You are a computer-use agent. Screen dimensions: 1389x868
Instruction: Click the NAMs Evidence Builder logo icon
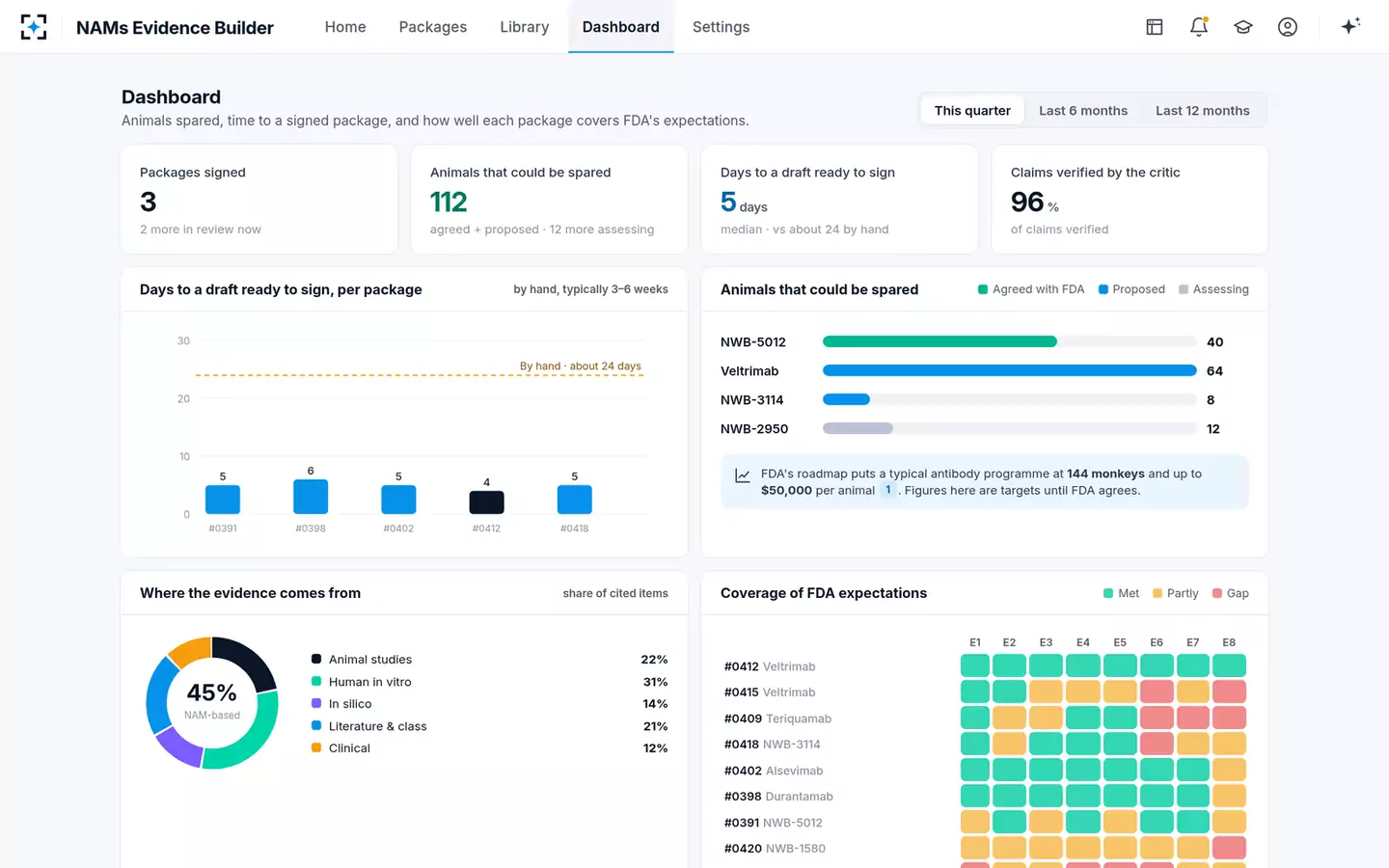[x=34, y=27]
